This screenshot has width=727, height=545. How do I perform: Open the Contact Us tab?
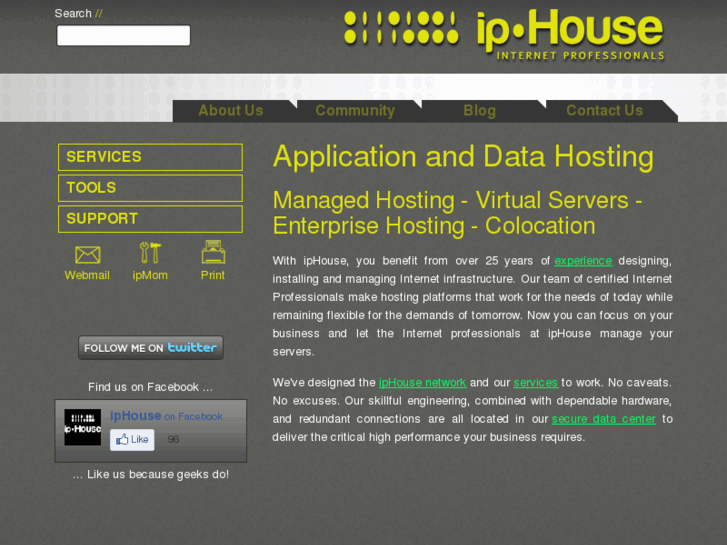[x=605, y=111]
